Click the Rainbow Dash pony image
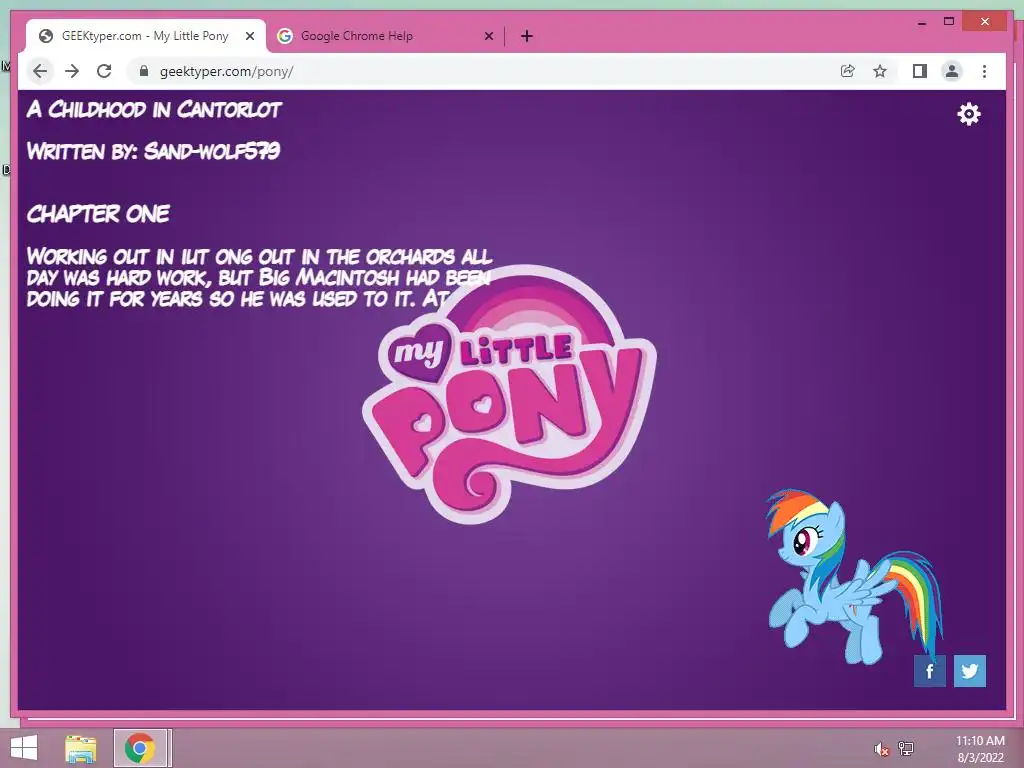The image size is (1024, 768). (x=854, y=576)
